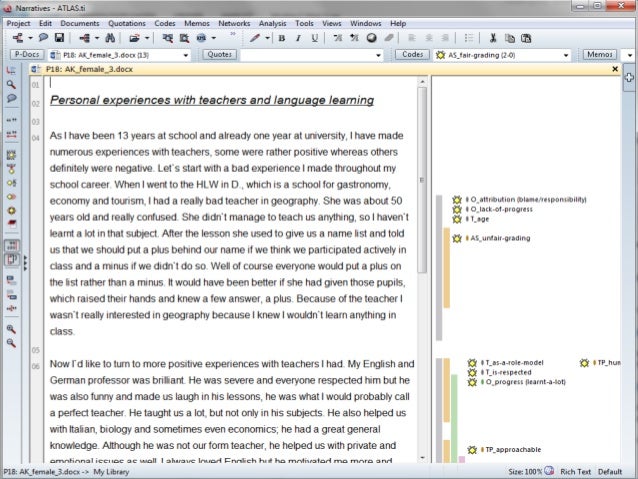Open the Project menu
638x479 pixels.
[18, 23]
